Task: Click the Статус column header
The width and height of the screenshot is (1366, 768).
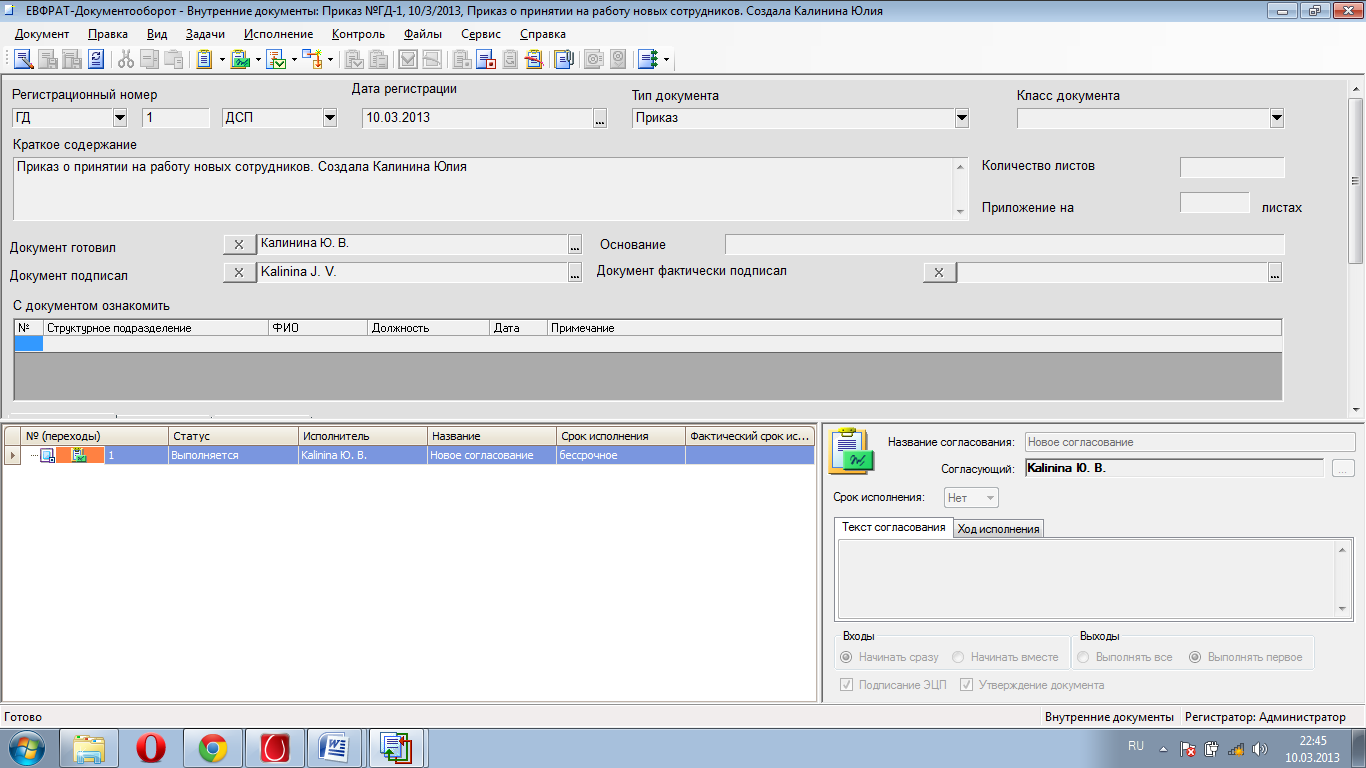Action: (234, 436)
